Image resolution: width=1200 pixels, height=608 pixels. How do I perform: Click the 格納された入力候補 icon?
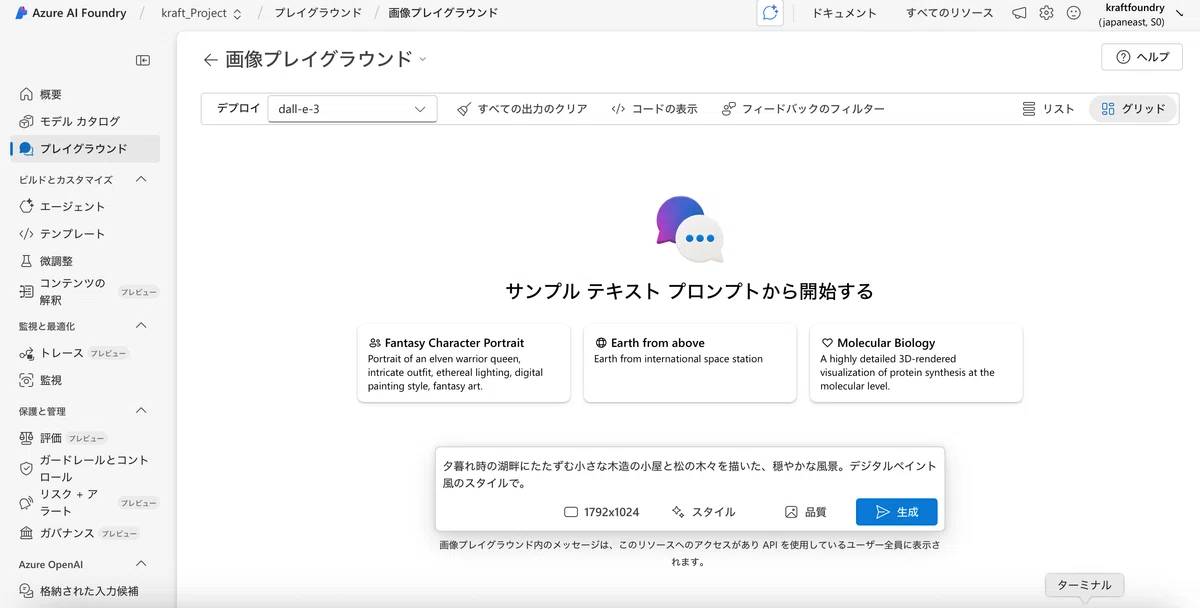pyautogui.click(x=27, y=591)
